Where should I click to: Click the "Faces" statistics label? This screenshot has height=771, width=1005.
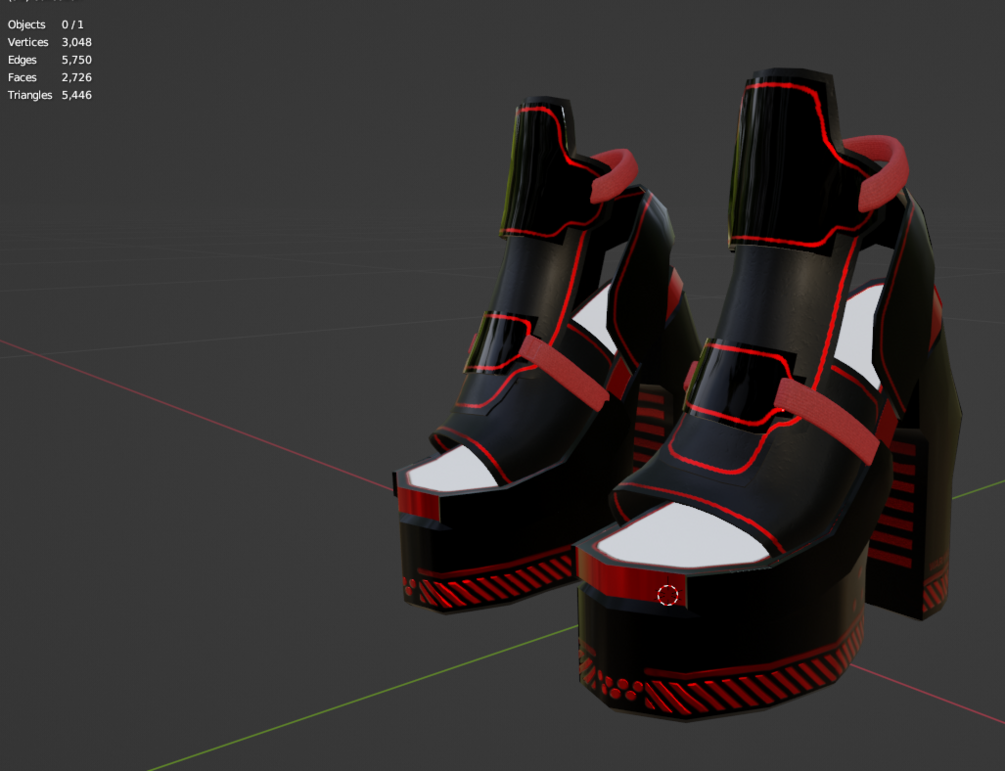tap(22, 78)
